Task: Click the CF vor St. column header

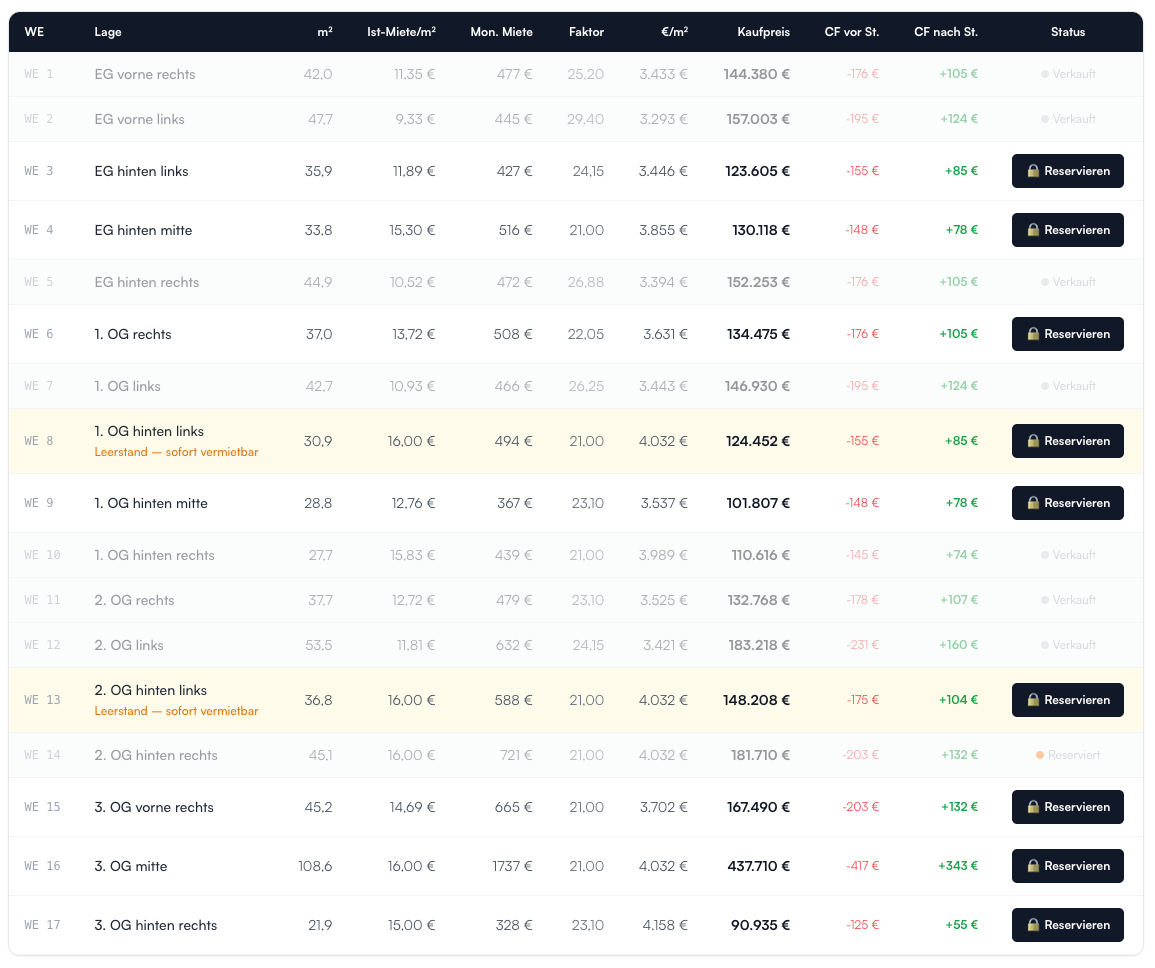Action: click(x=852, y=32)
